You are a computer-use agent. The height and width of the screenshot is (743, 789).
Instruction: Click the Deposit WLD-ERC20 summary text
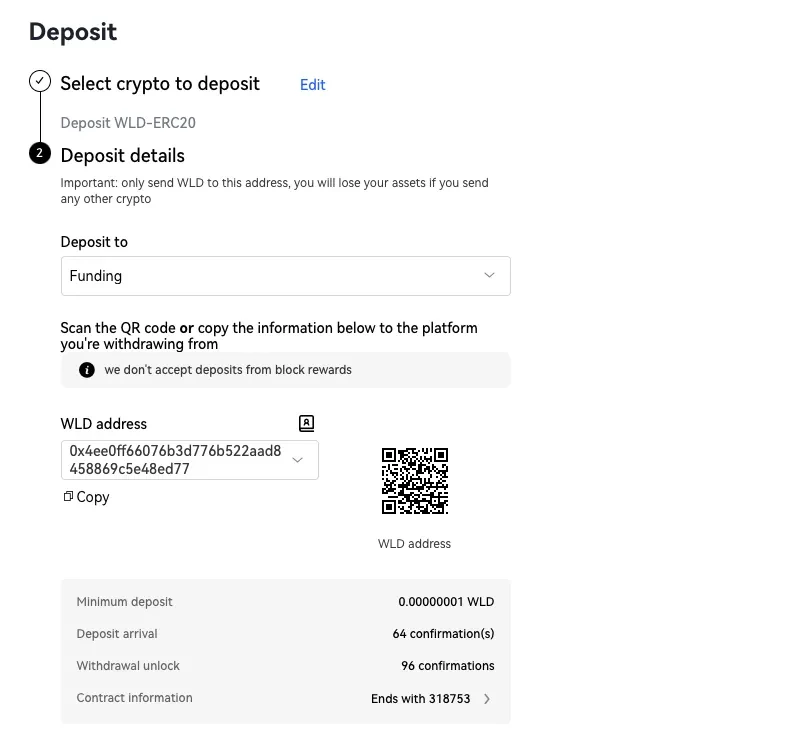tap(128, 123)
